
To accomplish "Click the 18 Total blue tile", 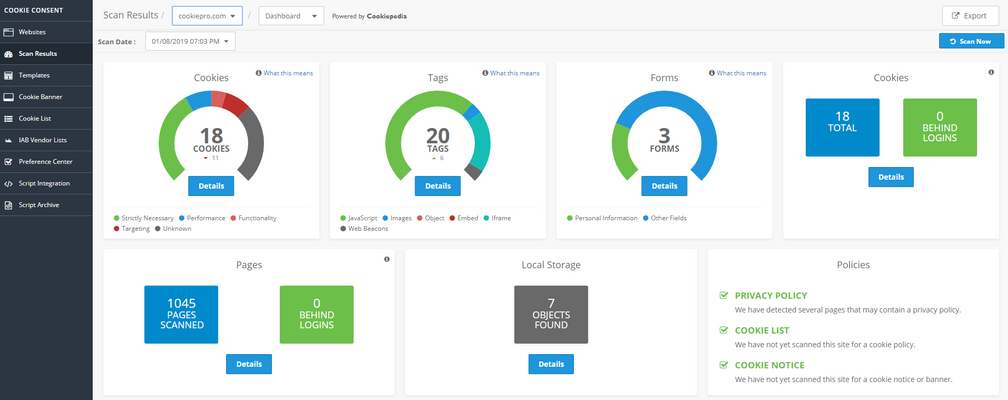I will tap(842, 127).
